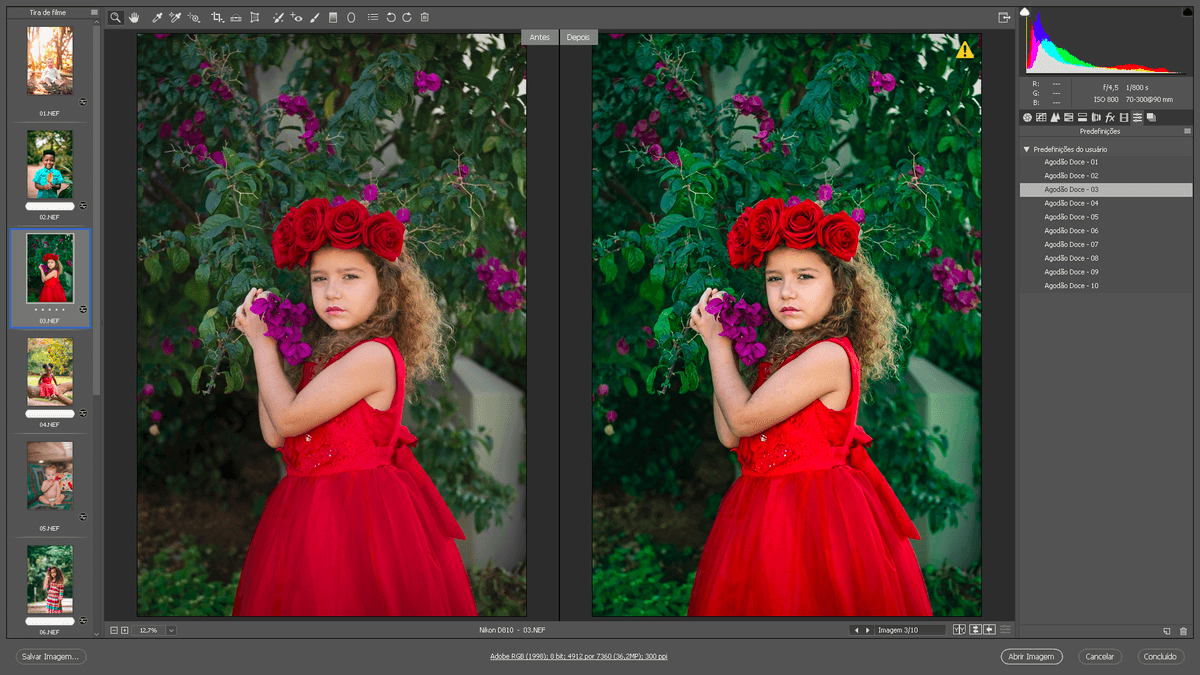Open the Basic panel tab
The image size is (1200, 675).
(x=1027, y=118)
